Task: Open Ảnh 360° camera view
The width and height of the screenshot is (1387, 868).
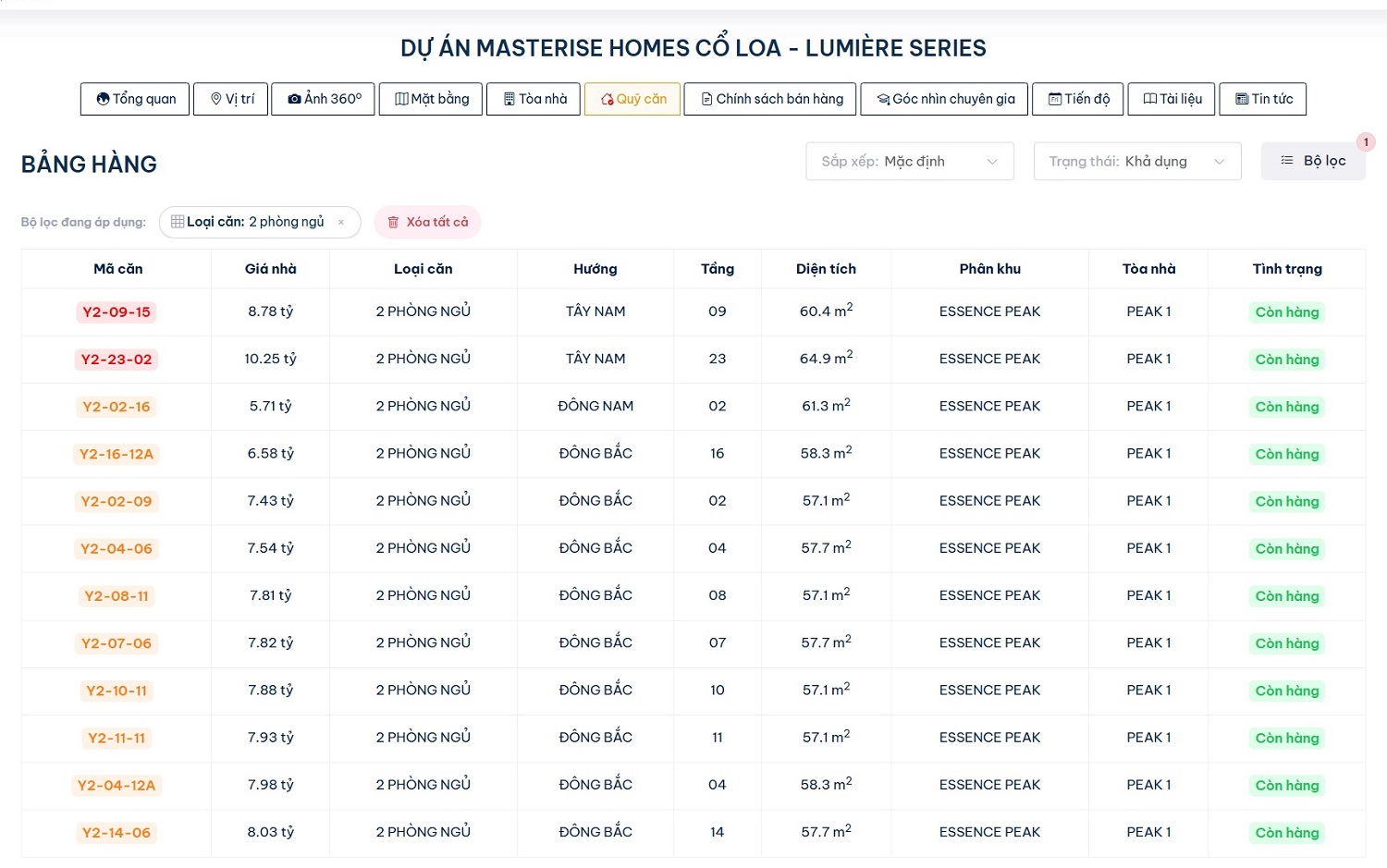Action: pos(324,99)
